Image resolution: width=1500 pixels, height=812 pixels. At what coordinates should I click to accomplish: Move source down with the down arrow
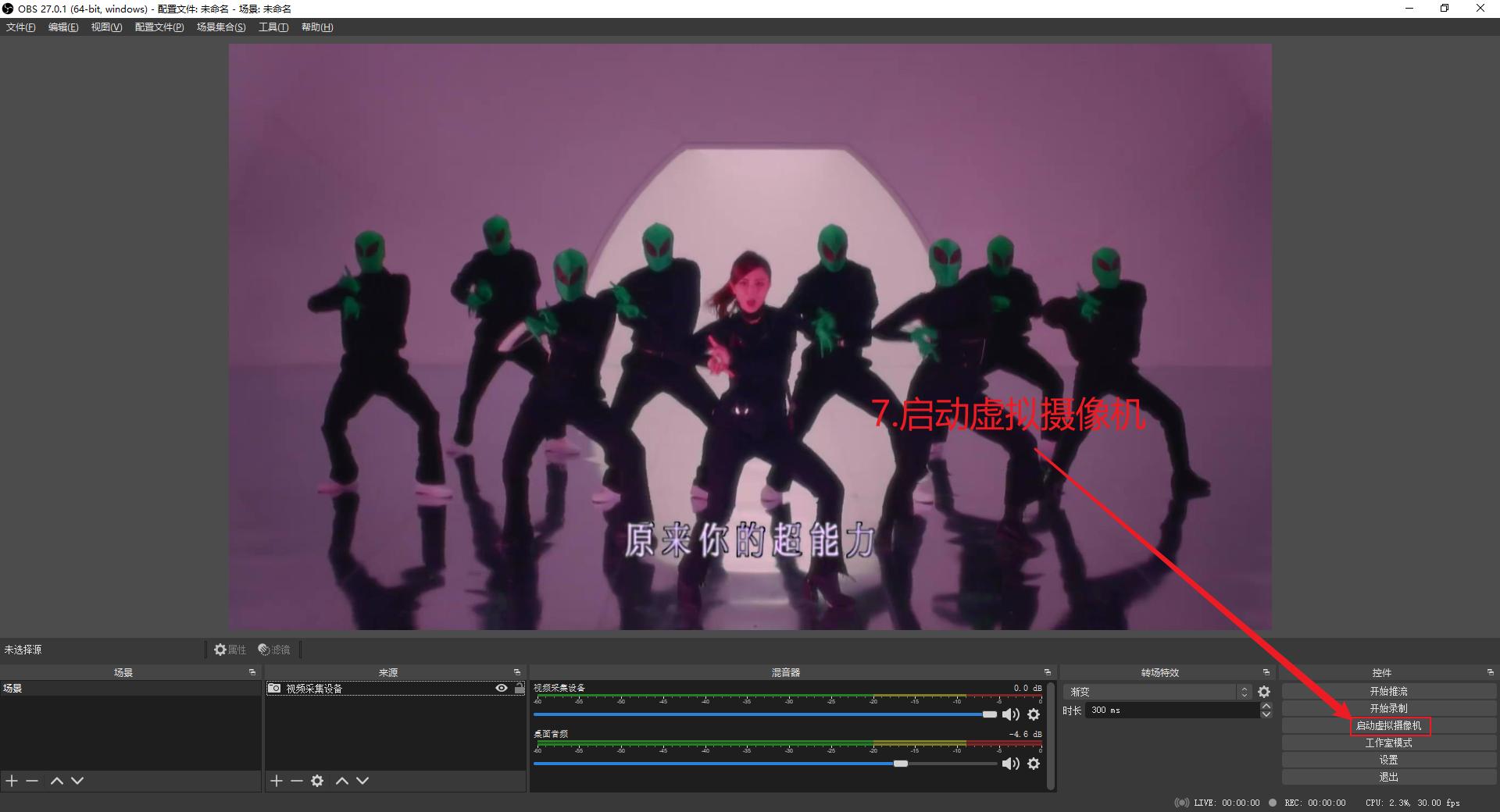coord(362,781)
